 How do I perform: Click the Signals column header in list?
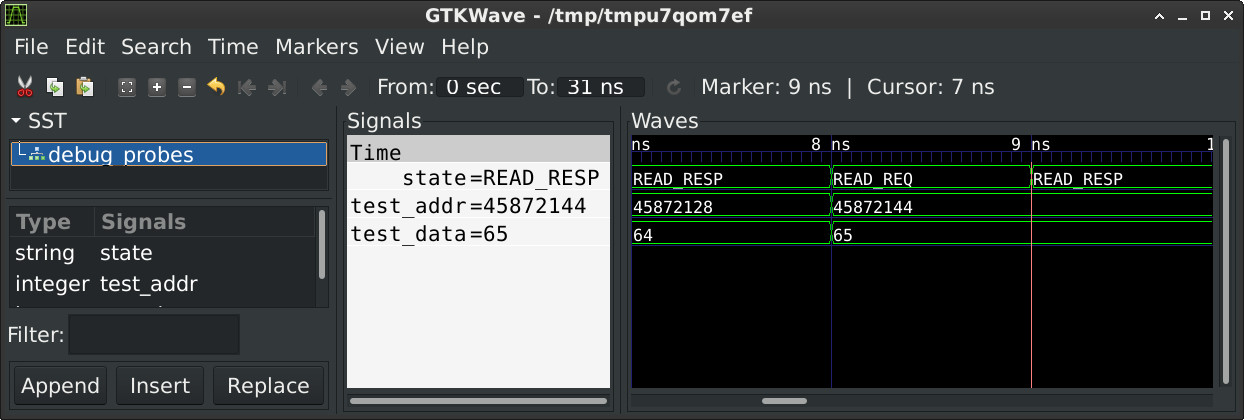point(206,222)
